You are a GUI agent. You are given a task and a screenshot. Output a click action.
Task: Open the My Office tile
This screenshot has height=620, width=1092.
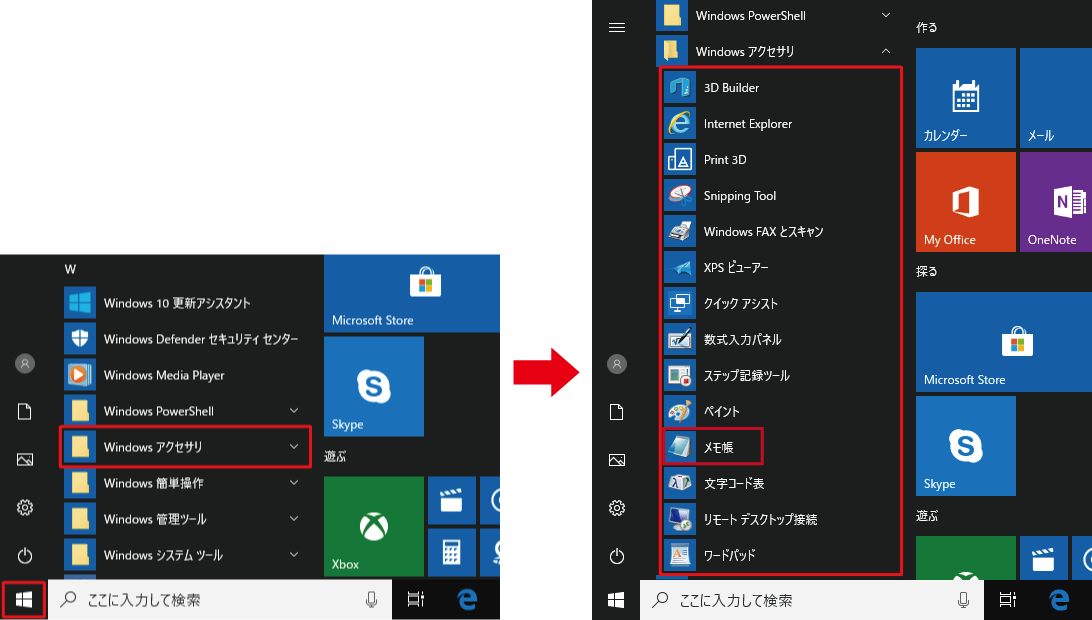click(966, 202)
